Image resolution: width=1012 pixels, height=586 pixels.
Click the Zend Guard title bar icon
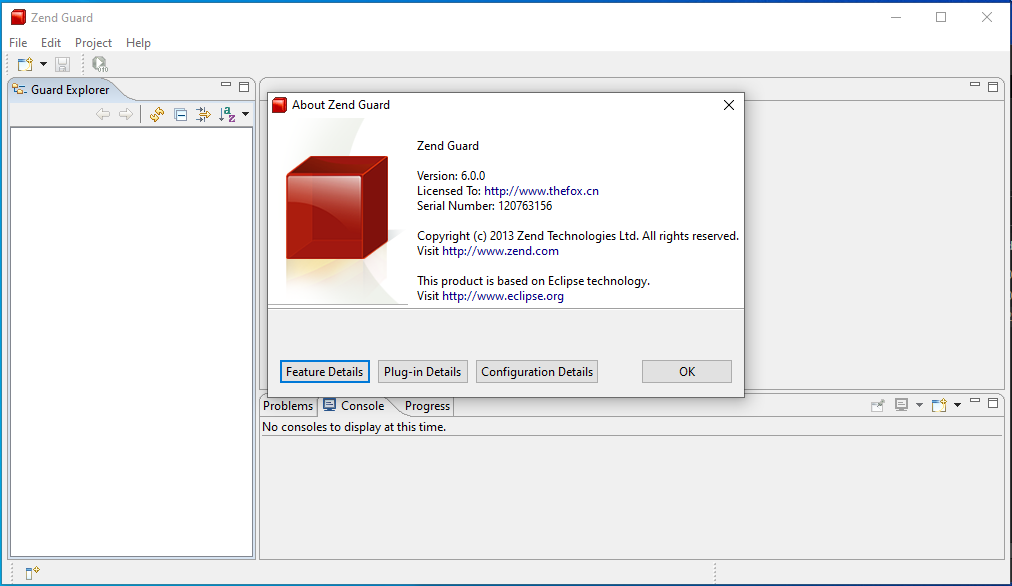(19, 17)
